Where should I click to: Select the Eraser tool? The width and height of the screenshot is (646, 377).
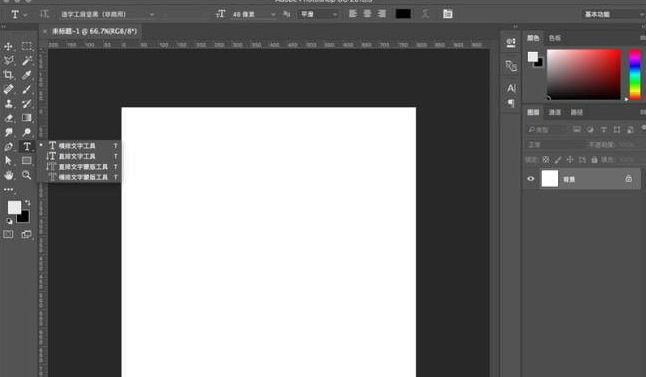click(x=8, y=118)
